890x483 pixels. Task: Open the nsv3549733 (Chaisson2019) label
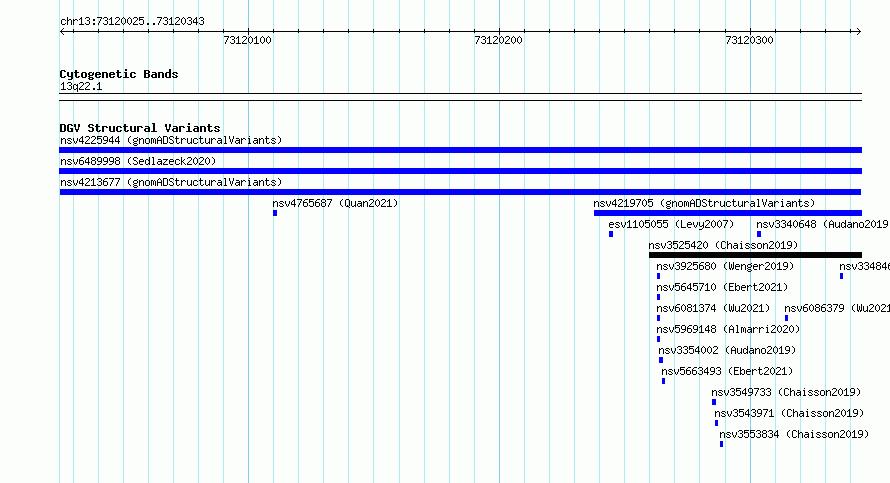pos(786,392)
